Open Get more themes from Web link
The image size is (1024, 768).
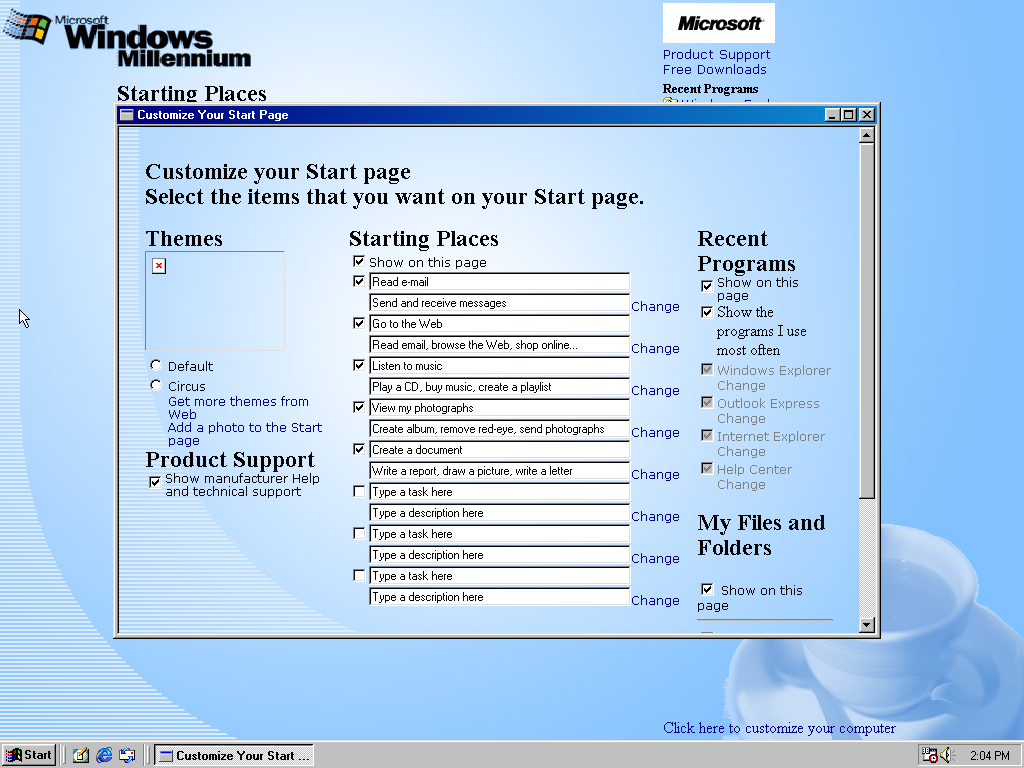click(x=238, y=408)
